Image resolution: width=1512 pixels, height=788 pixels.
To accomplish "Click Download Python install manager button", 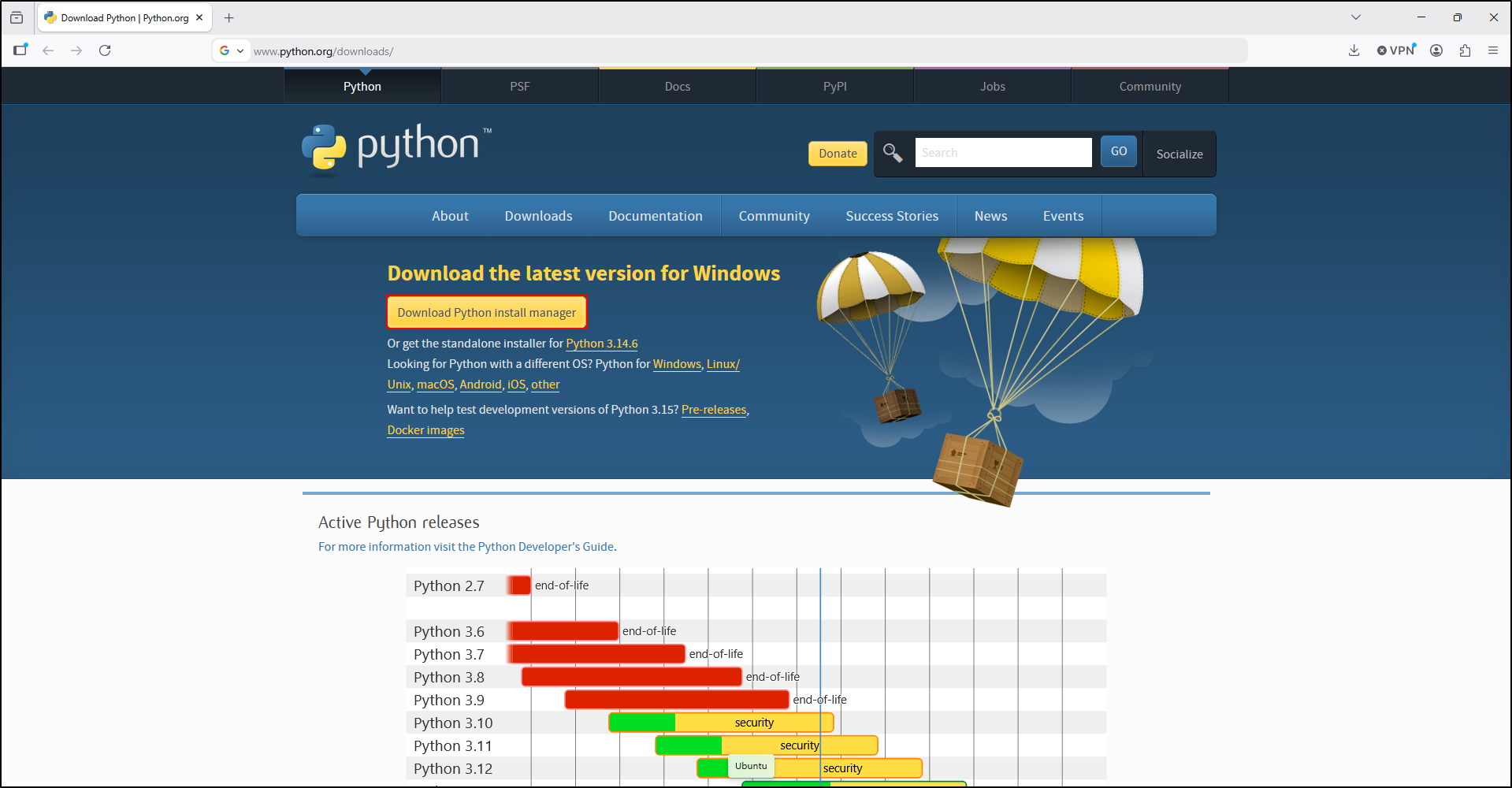I will pos(487,312).
